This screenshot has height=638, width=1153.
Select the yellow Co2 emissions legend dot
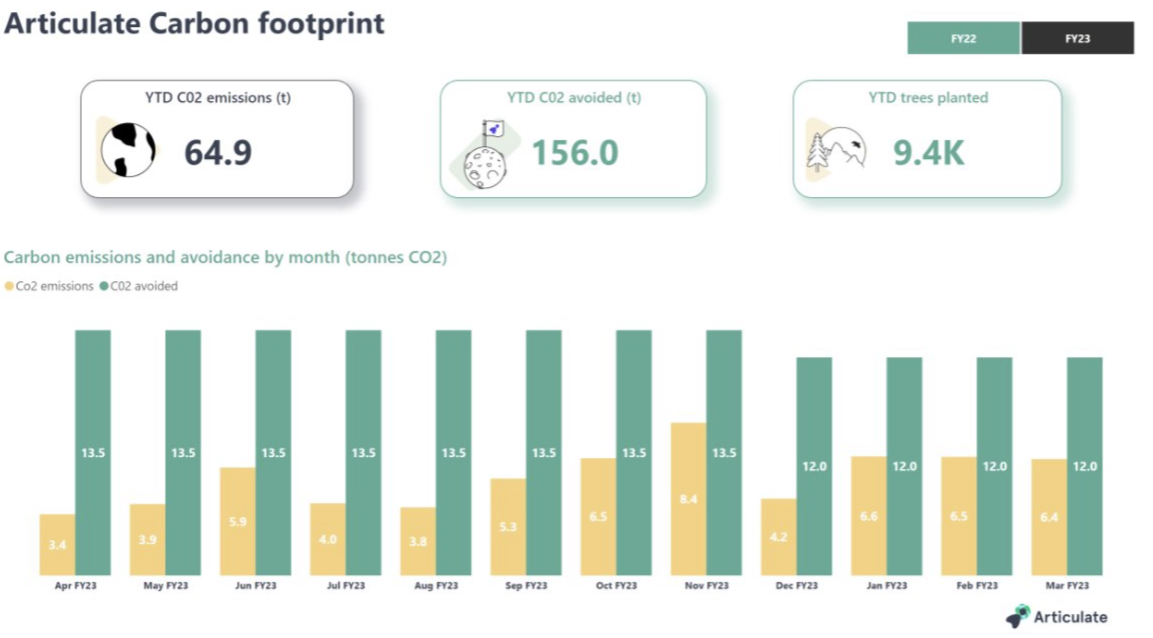pos(9,286)
